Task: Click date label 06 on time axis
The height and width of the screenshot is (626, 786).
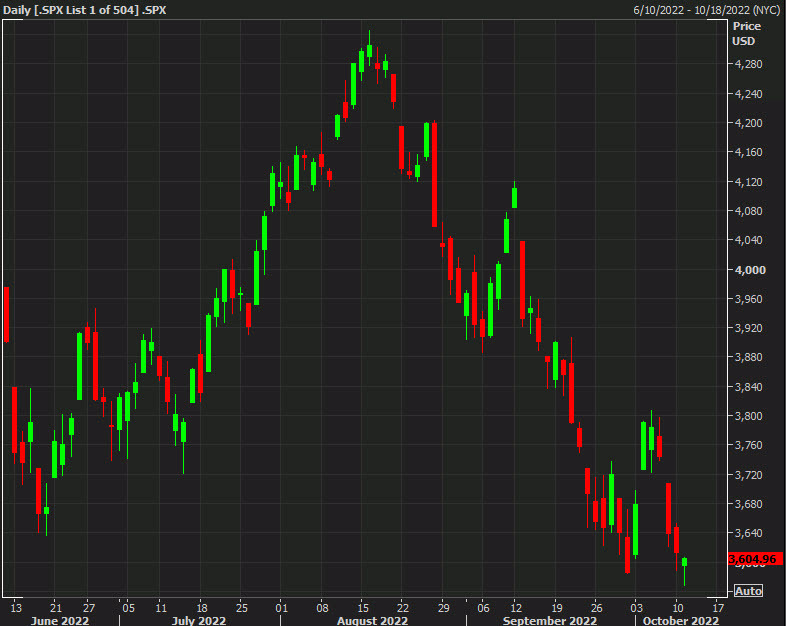Action: (x=483, y=608)
